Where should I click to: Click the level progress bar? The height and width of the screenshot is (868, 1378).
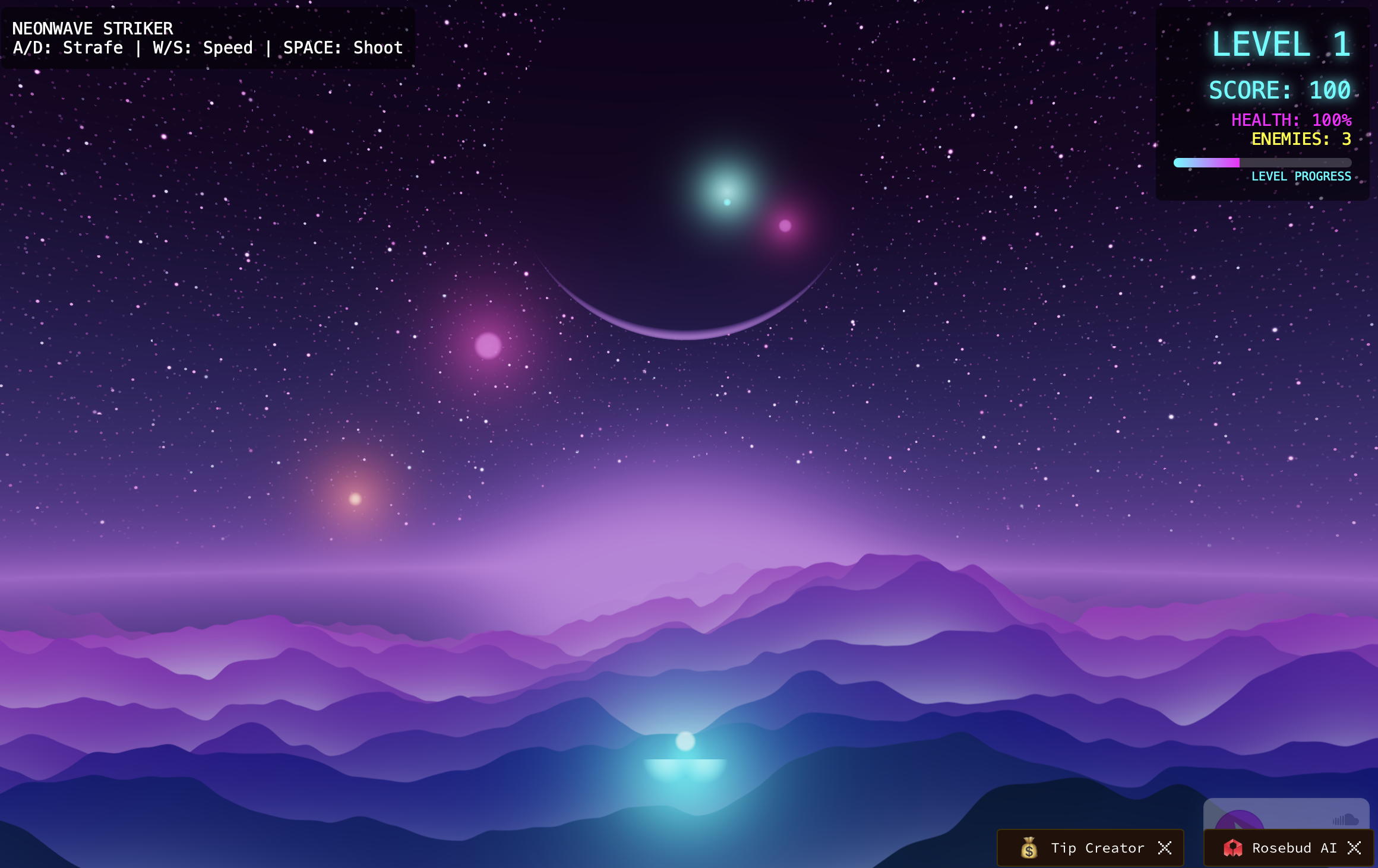[1262, 163]
